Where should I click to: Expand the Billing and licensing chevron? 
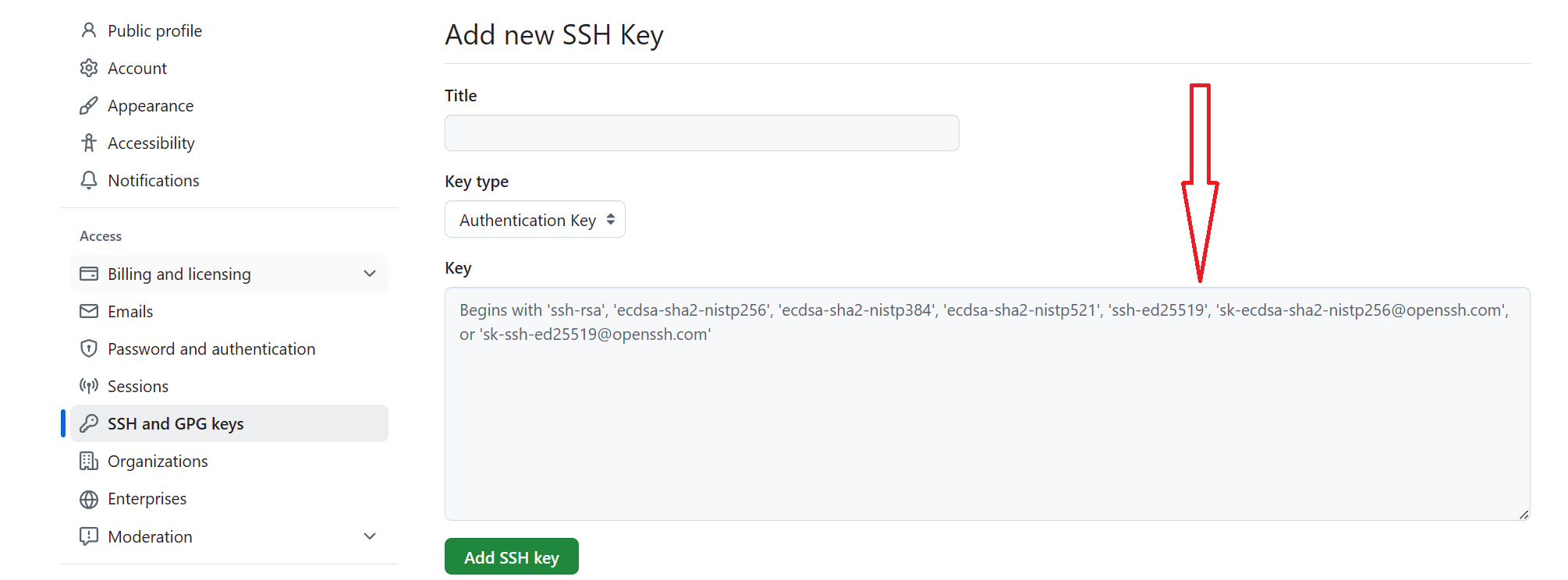point(370,274)
